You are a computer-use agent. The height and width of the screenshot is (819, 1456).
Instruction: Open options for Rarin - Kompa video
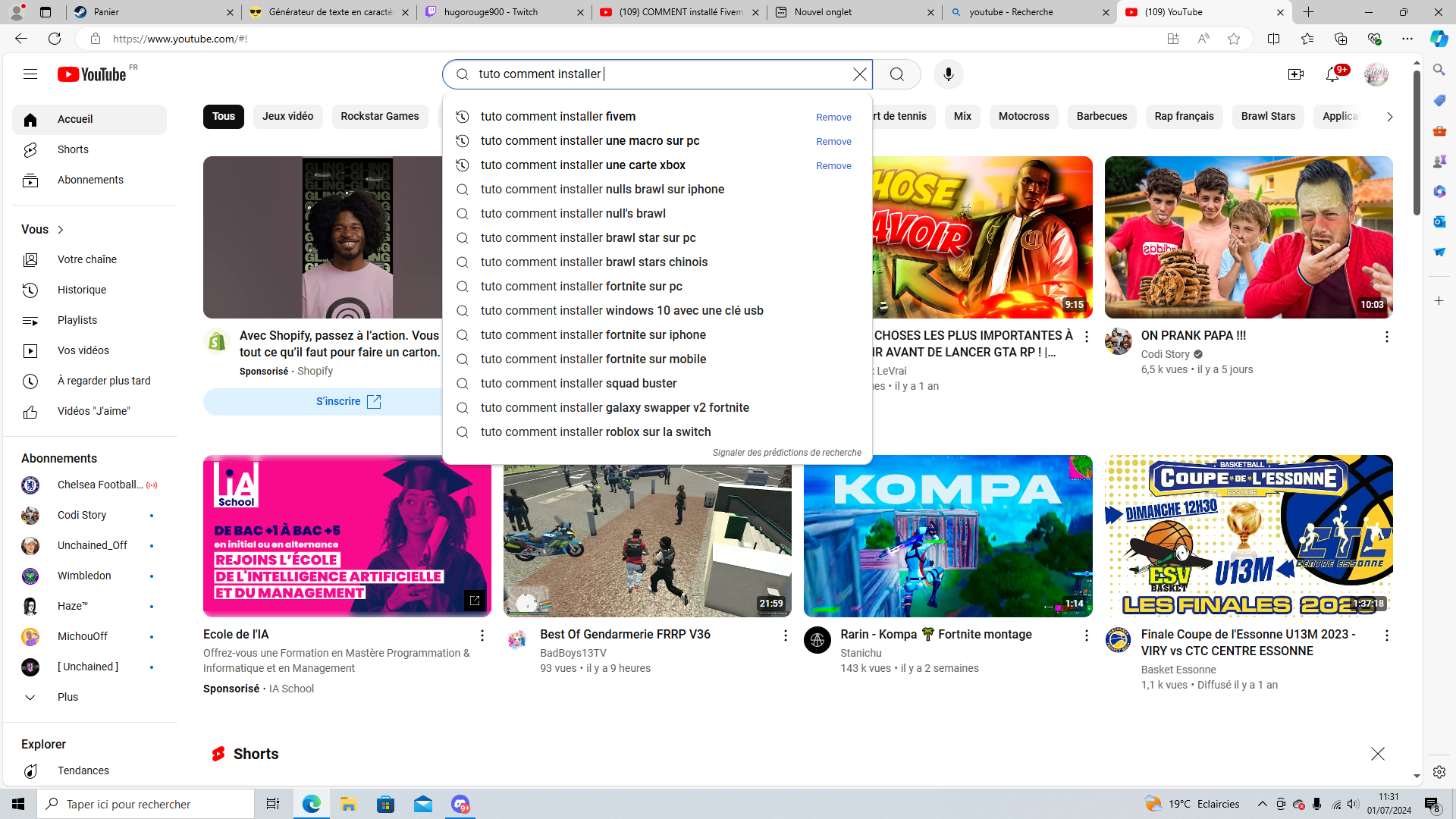pyautogui.click(x=1086, y=635)
